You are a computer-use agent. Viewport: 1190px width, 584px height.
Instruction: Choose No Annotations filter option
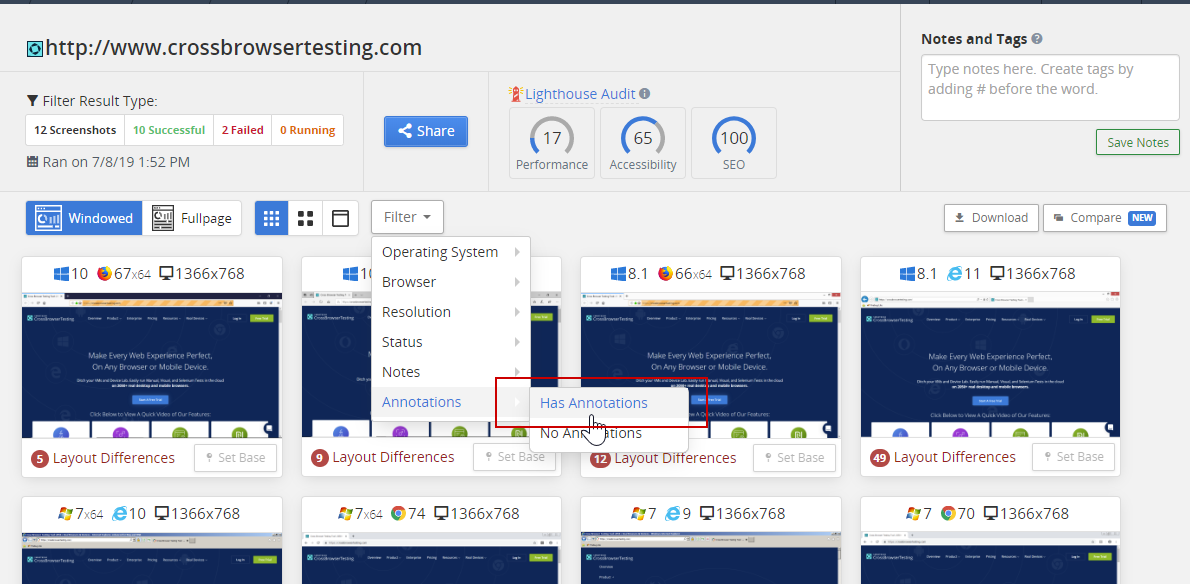(609, 433)
